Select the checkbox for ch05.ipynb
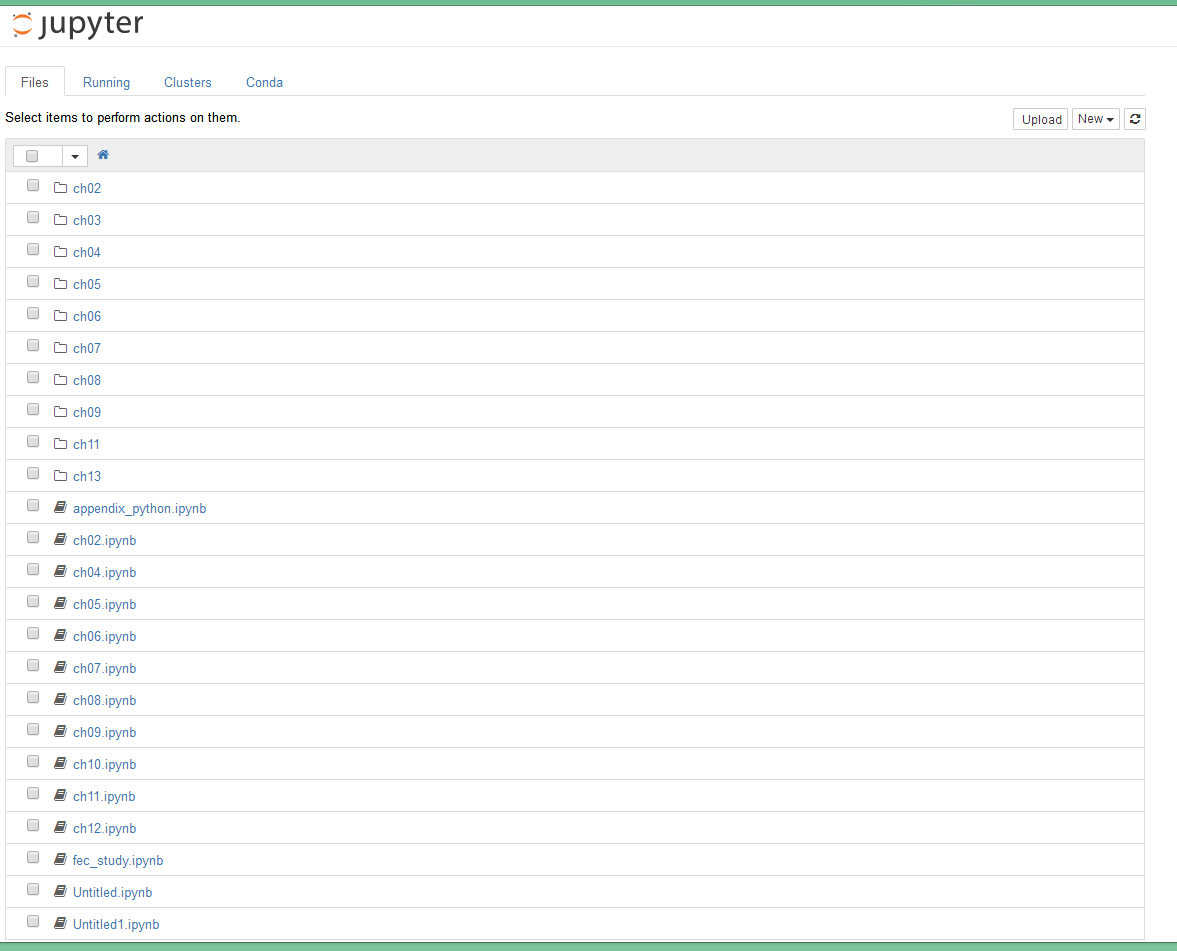Screen dimensions: 1177x951 (33, 602)
